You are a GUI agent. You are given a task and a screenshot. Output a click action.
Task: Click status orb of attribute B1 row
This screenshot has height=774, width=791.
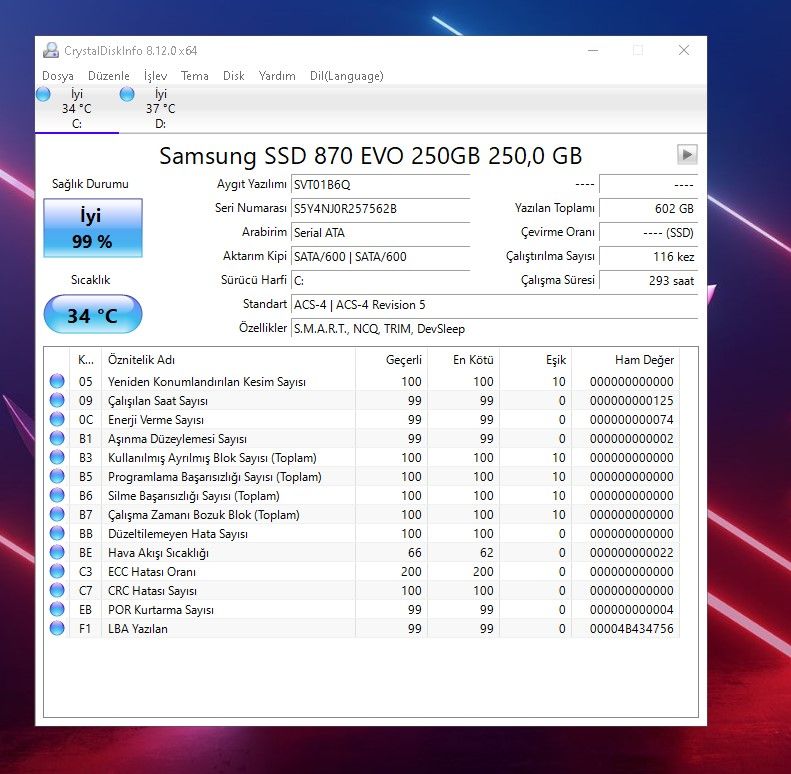57,438
